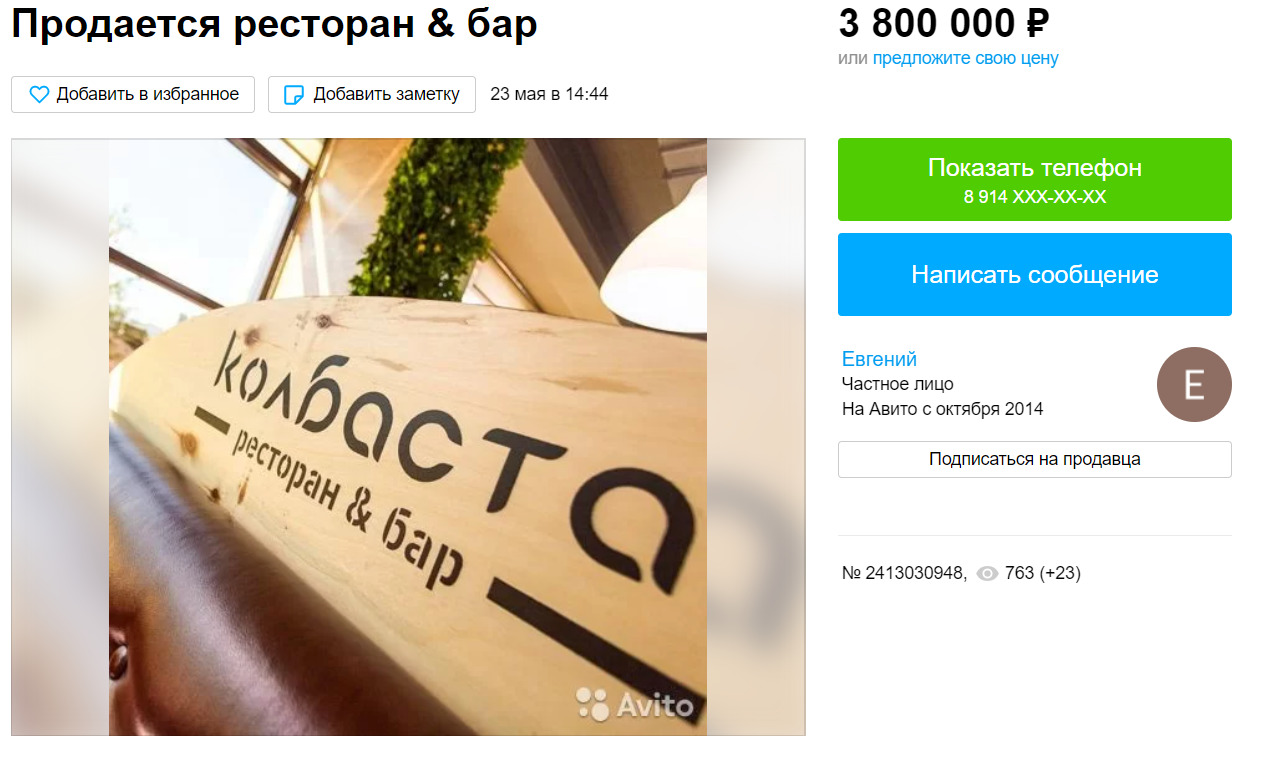Image resolution: width=1269 pixels, height=757 pixels.
Task: Click the heart icon for favorites
Action: (39, 95)
